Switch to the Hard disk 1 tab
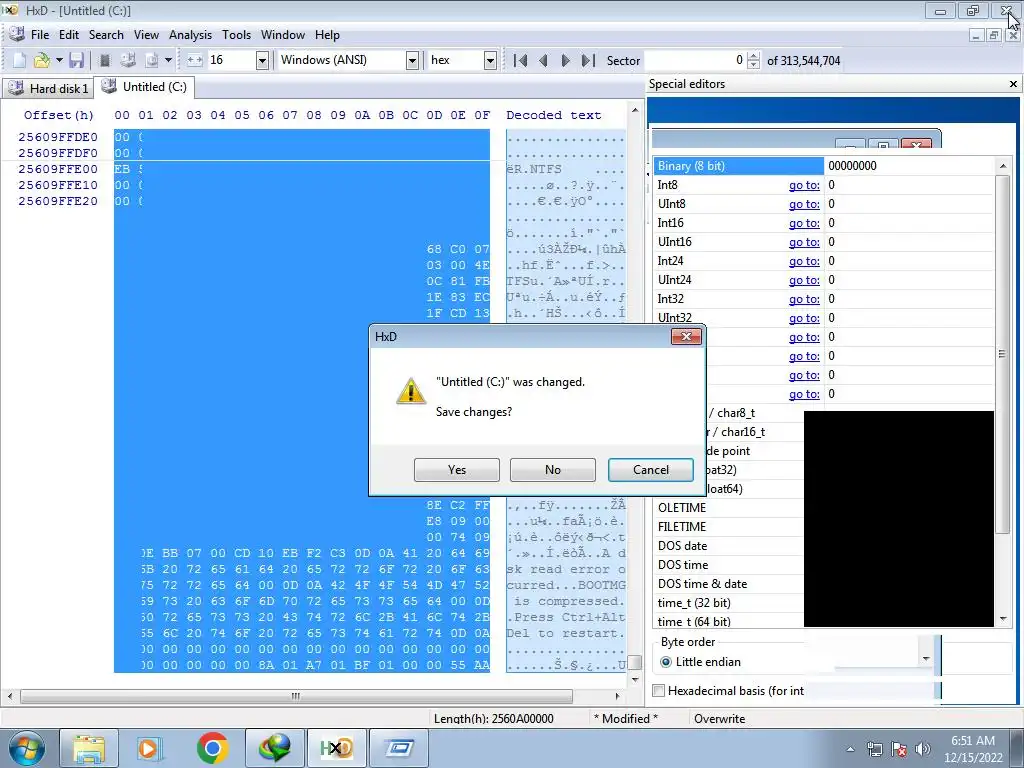1024x768 pixels. pos(48,88)
